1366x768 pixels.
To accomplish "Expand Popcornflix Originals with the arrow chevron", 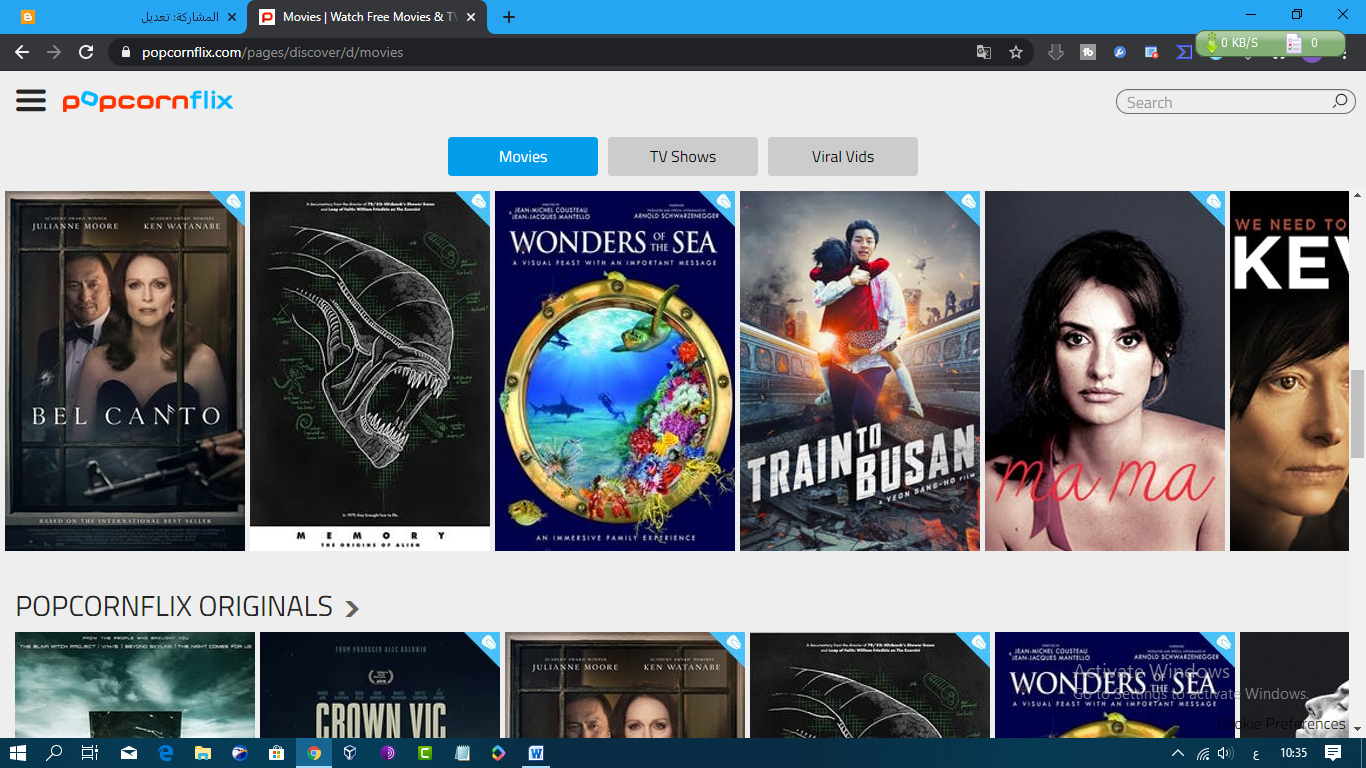I will pos(351,608).
